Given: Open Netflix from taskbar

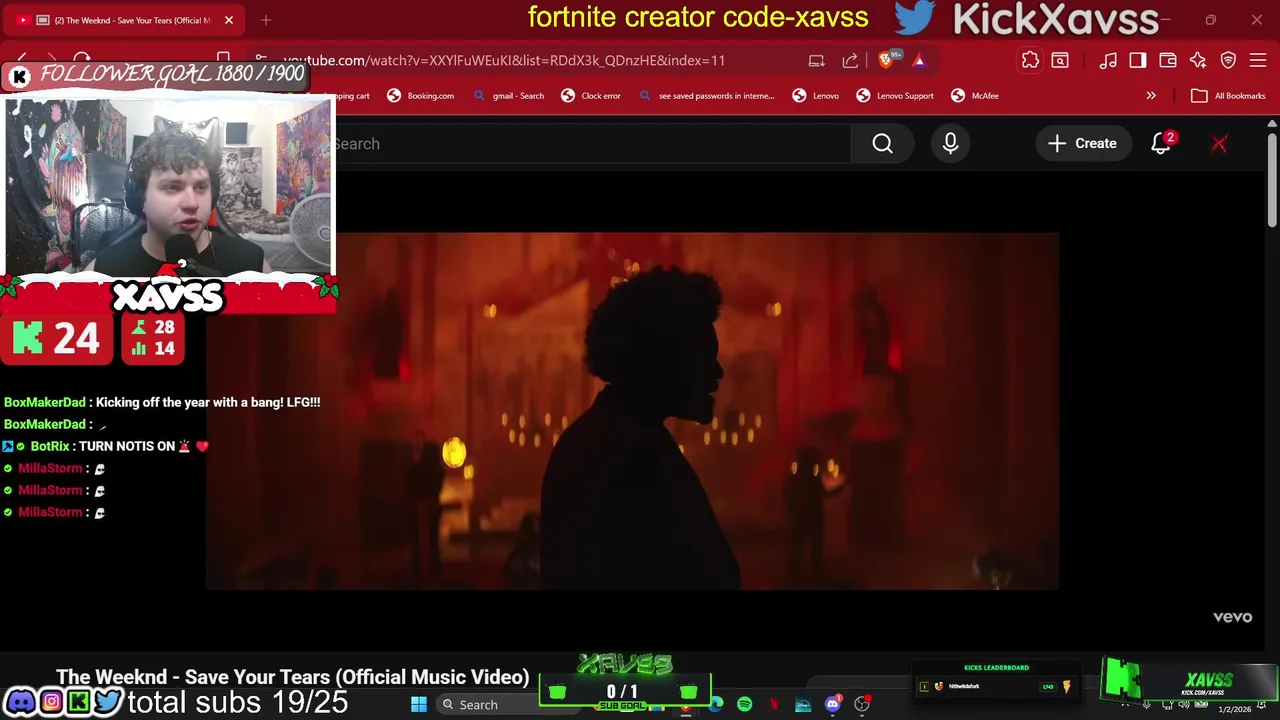Looking at the screenshot, I should 774,705.
